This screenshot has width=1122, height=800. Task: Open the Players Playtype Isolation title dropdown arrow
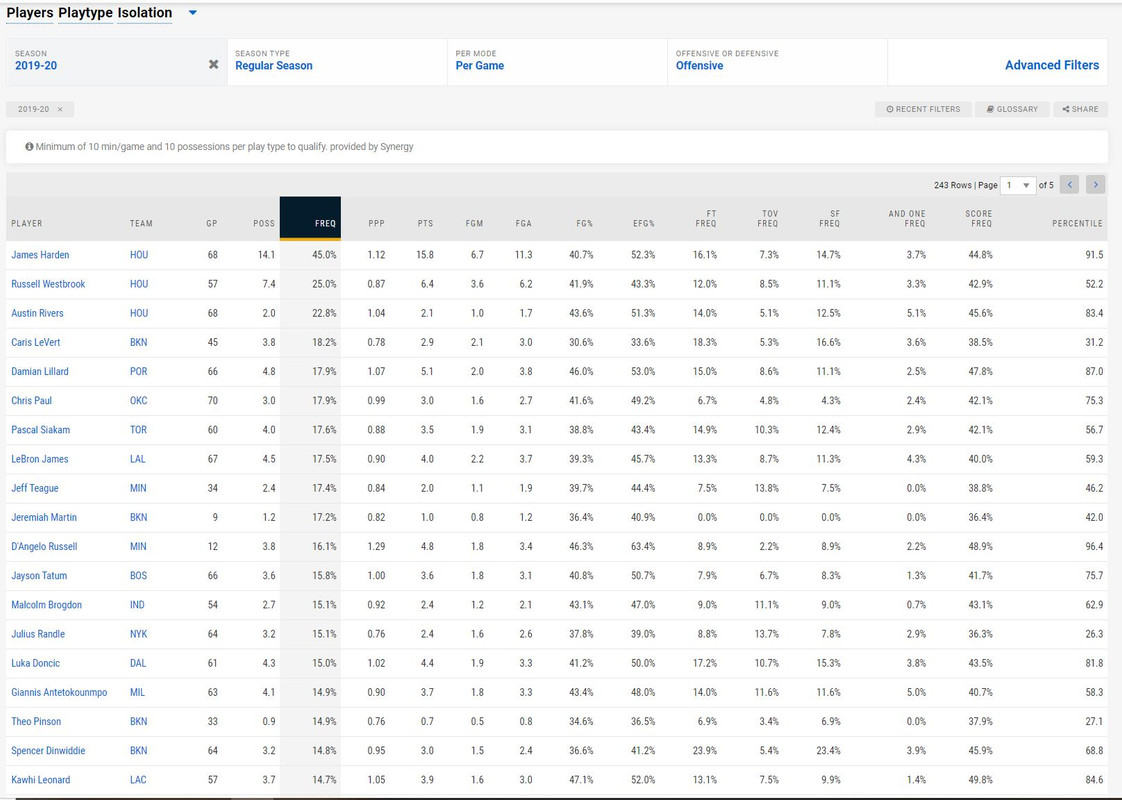pos(192,13)
